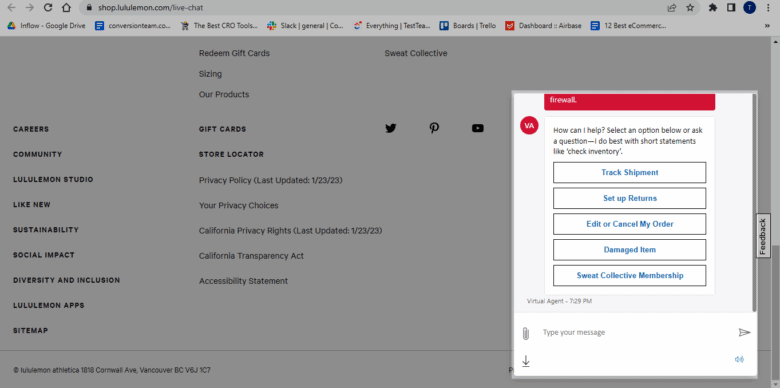Open the Twitter social icon

point(391,128)
